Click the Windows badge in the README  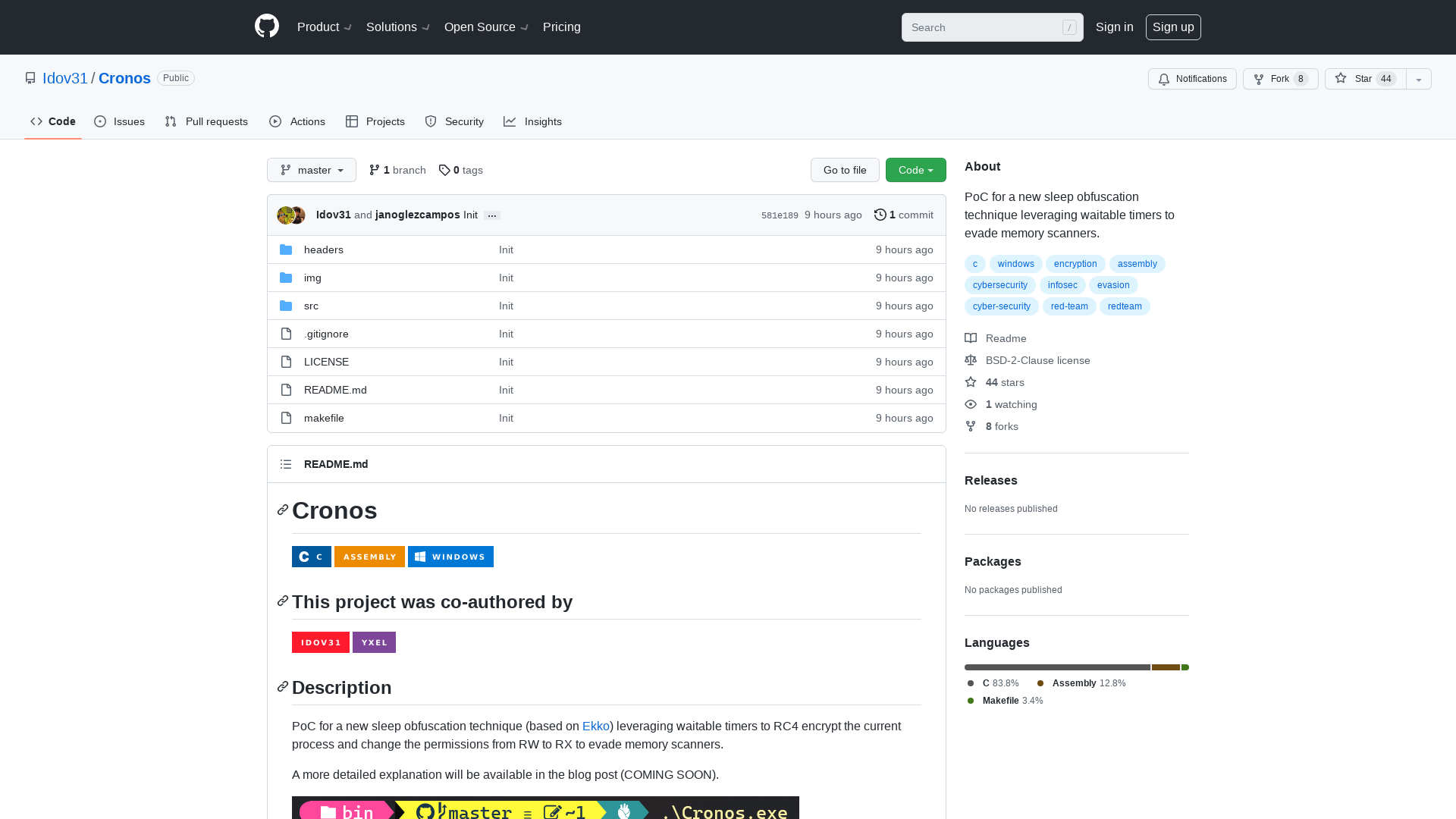click(x=450, y=557)
